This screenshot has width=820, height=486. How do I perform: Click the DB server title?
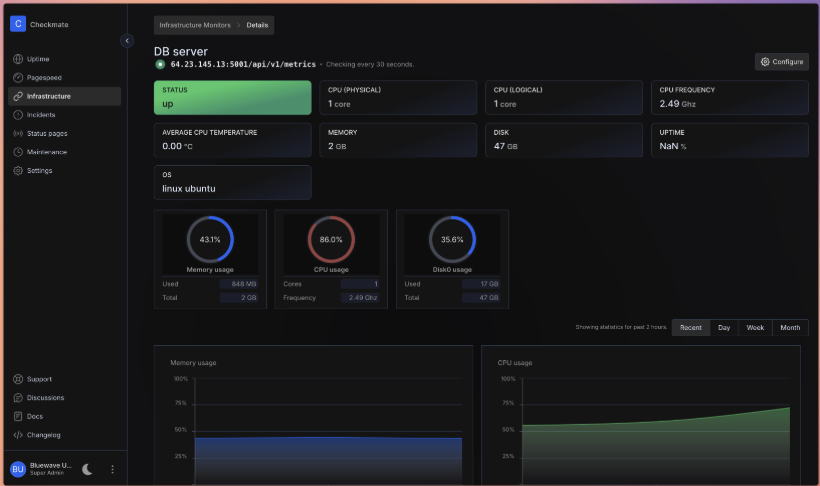pos(180,51)
